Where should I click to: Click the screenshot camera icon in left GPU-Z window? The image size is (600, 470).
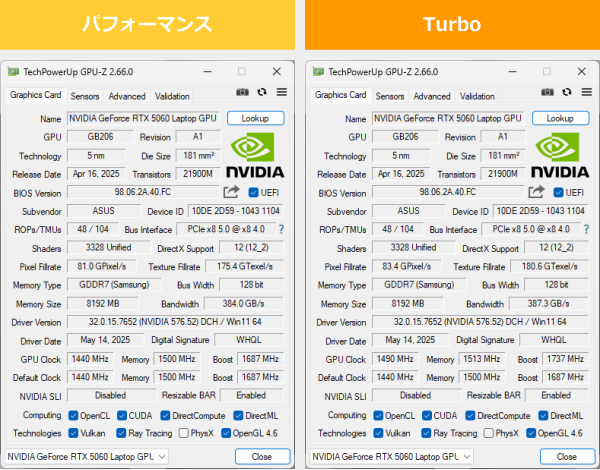242,92
